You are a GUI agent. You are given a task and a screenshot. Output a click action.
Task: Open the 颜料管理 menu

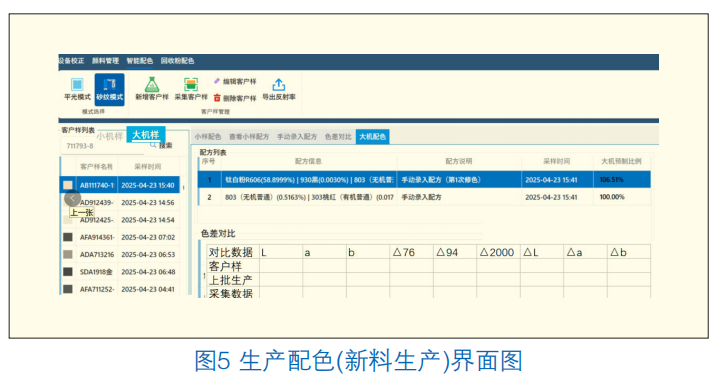point(105,61)
